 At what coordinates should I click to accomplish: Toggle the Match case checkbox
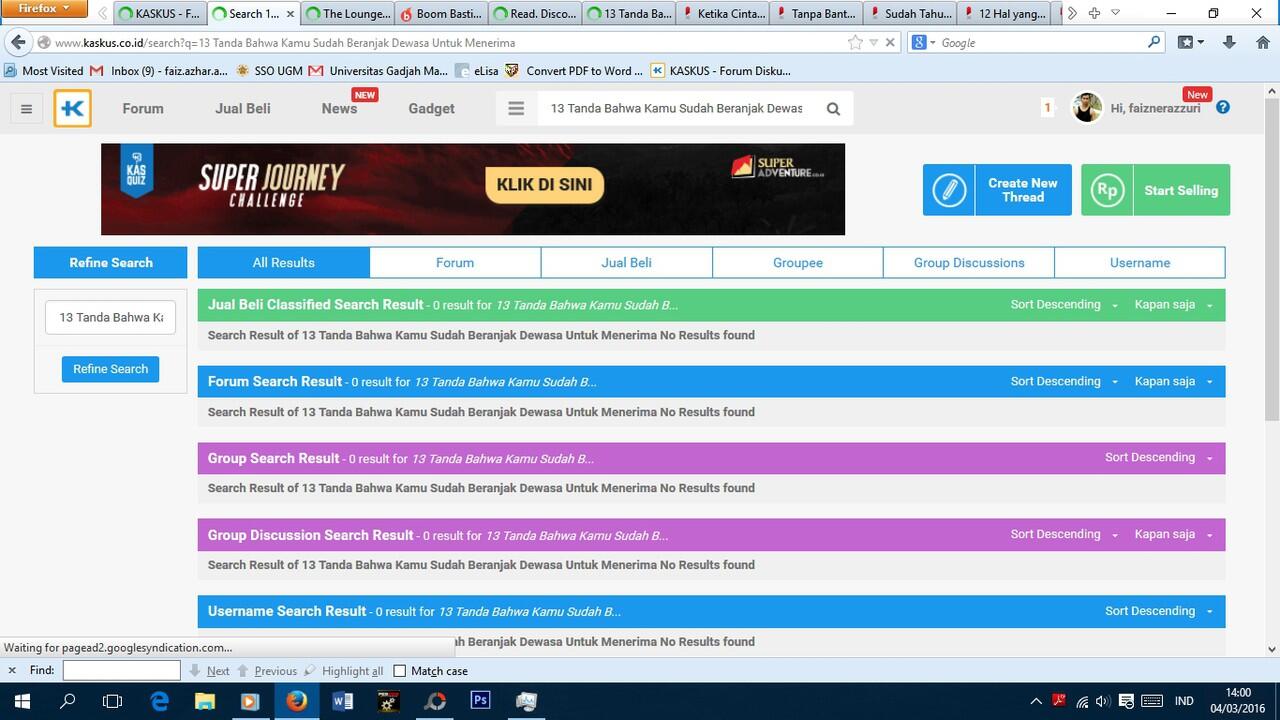[400, 671]
